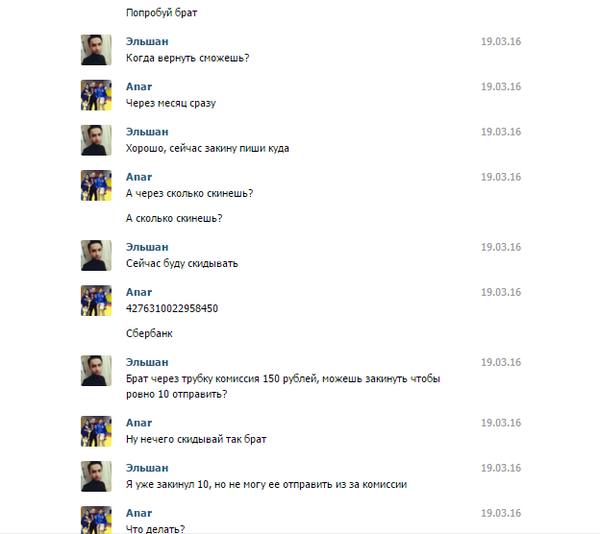Select the message 'А сколько скинешь?'
This screenshot has height=534, width=600.
[173, 218]
